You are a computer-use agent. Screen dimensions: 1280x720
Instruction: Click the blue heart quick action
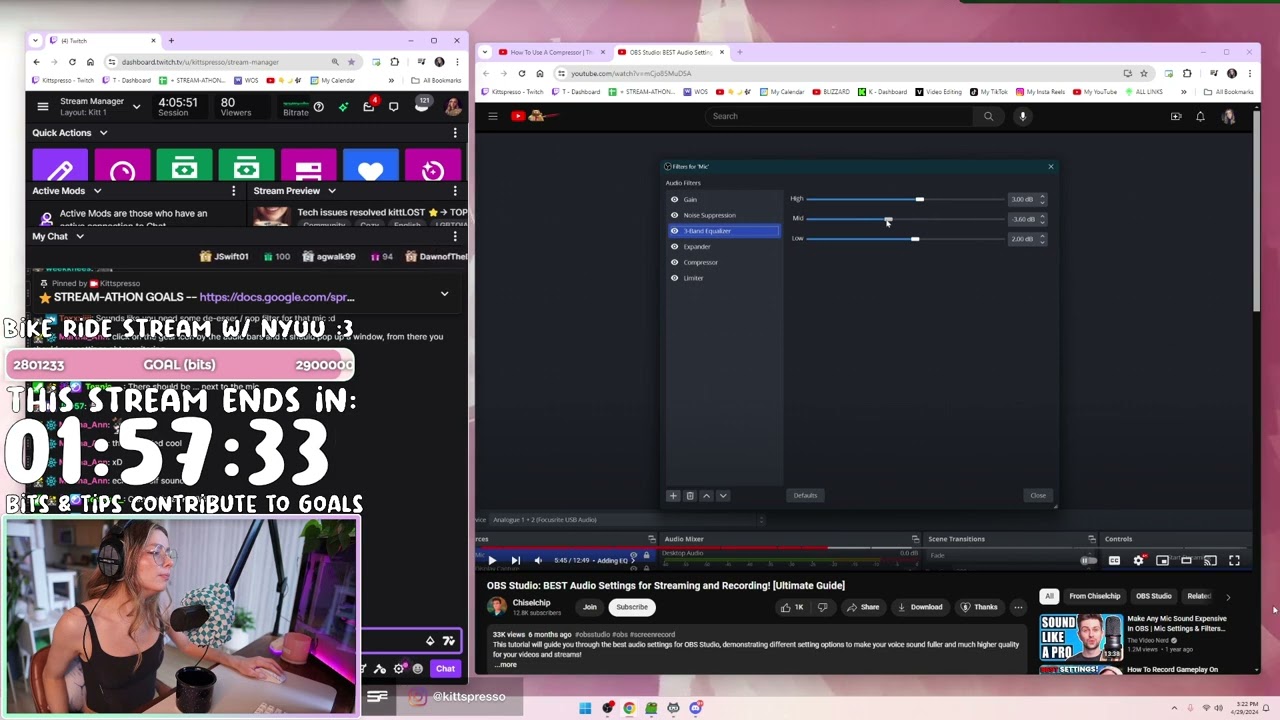pyautogui.click(x=370, y=167)
